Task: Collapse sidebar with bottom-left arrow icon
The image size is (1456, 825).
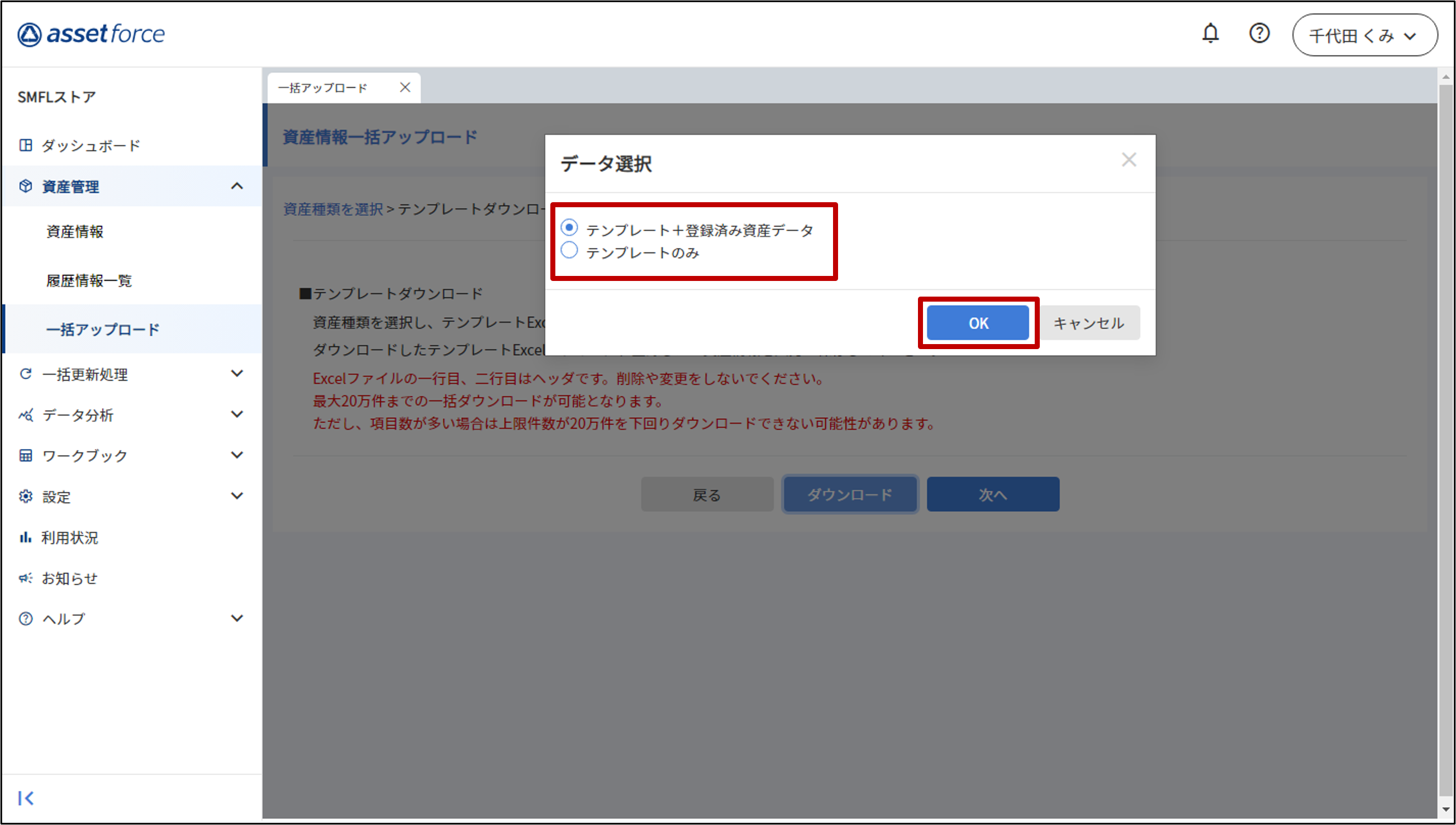Action: tap(26, 798)
